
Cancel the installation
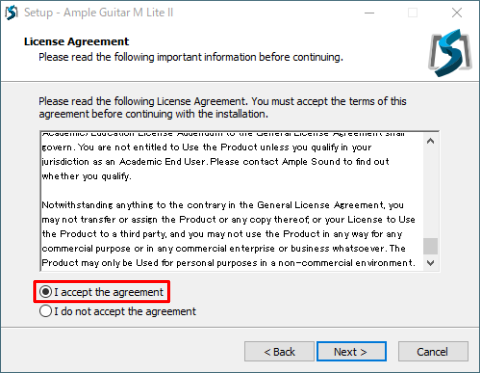point(433,351)
